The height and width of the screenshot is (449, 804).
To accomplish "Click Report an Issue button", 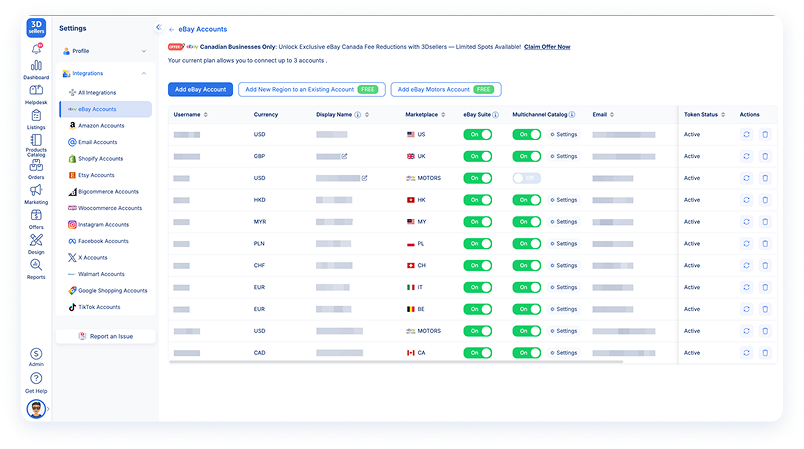I will point(106,336).
